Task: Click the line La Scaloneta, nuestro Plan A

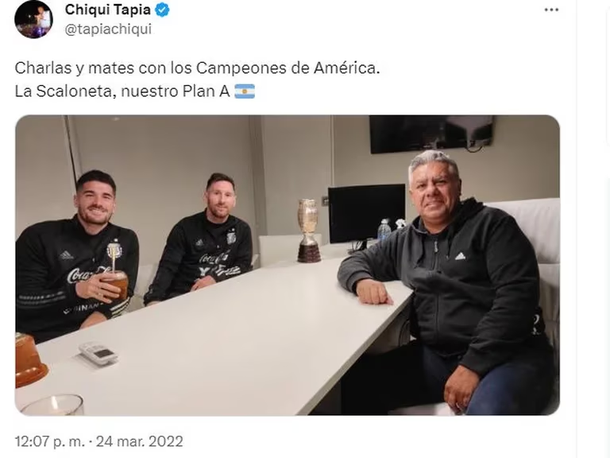Action: pyautogui.click(x=122, y=91)
